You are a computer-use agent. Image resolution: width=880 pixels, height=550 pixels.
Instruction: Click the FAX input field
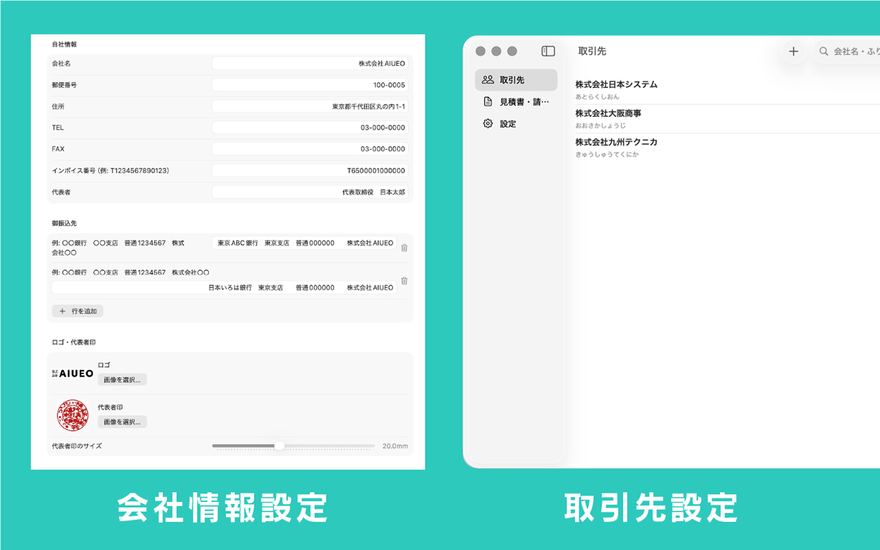(310, 149)
